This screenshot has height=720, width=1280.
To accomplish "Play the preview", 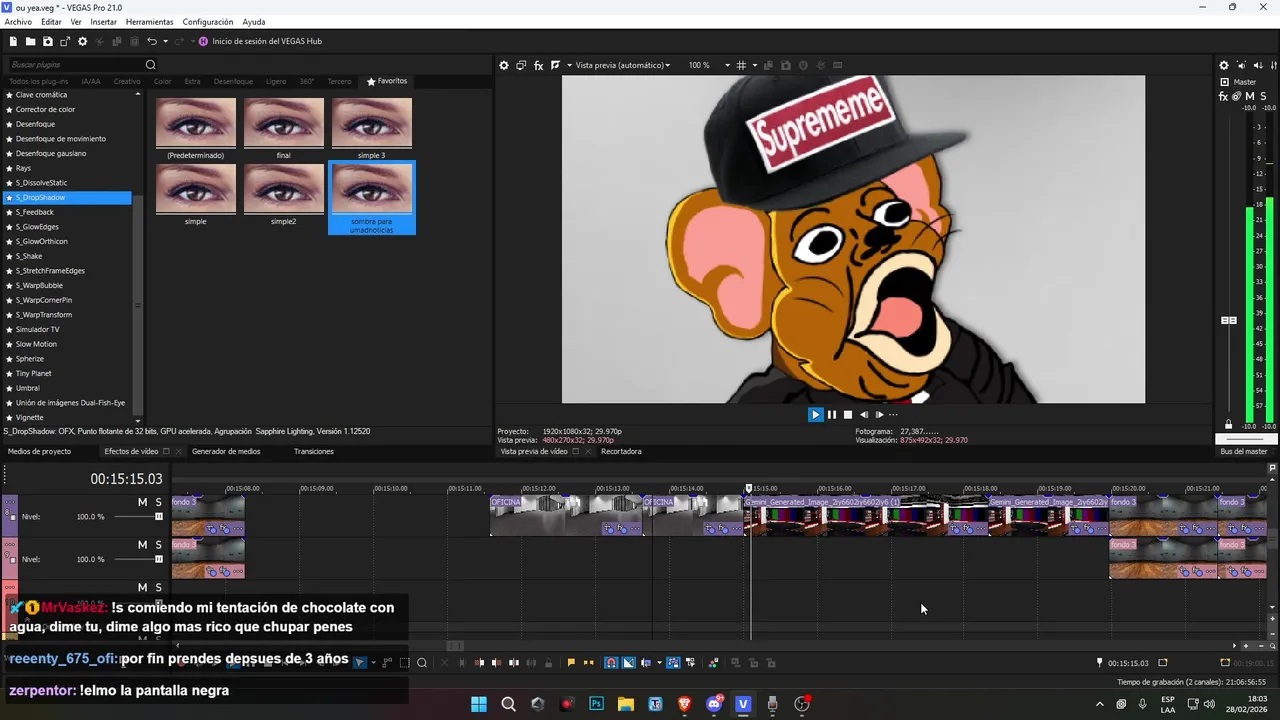I will click(x=815, y=415).
